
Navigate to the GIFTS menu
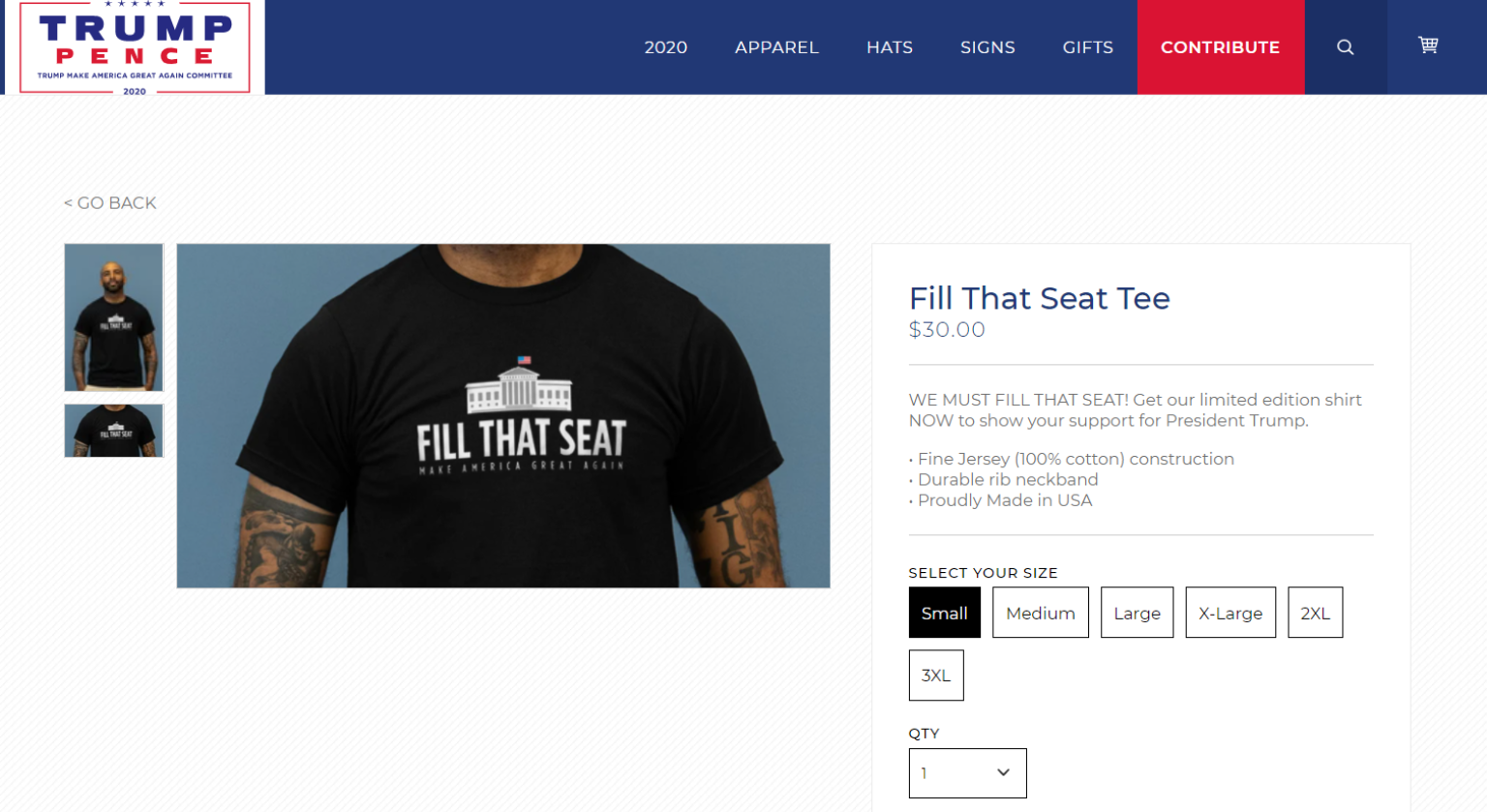coord(1088,47)
